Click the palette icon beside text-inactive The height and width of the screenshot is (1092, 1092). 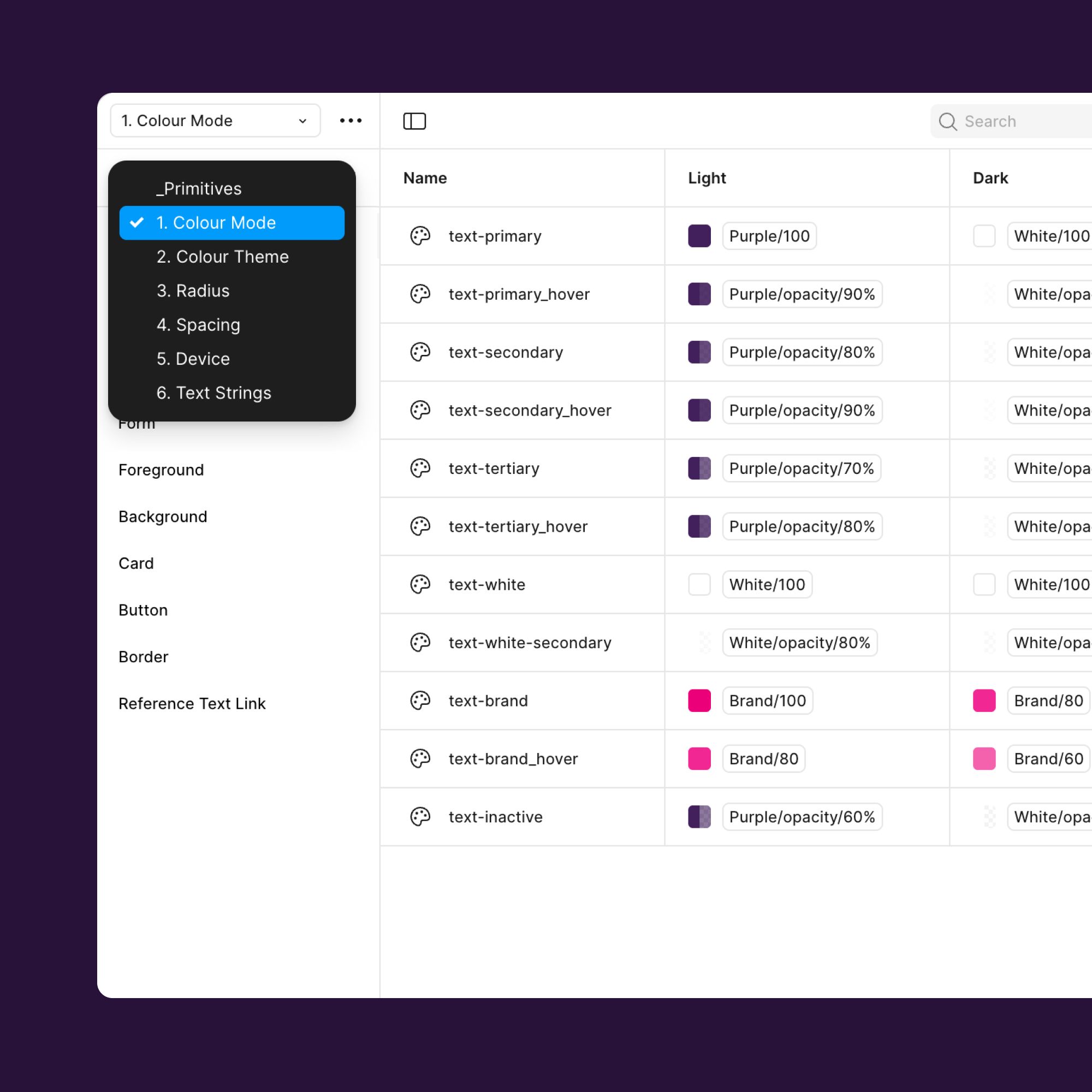click(x=420, y=817)
